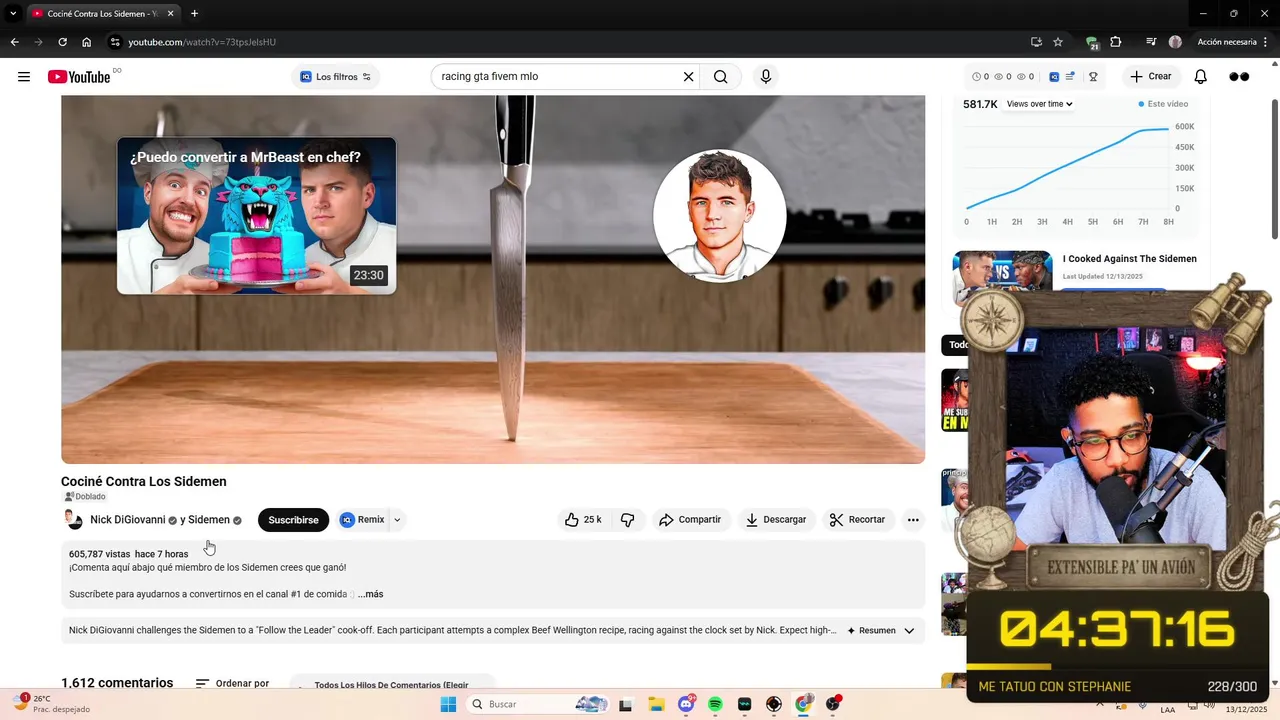Open Nick DiGiovanni channel name link
Screen dimensions: 1280x720
(x=127, y=520)
